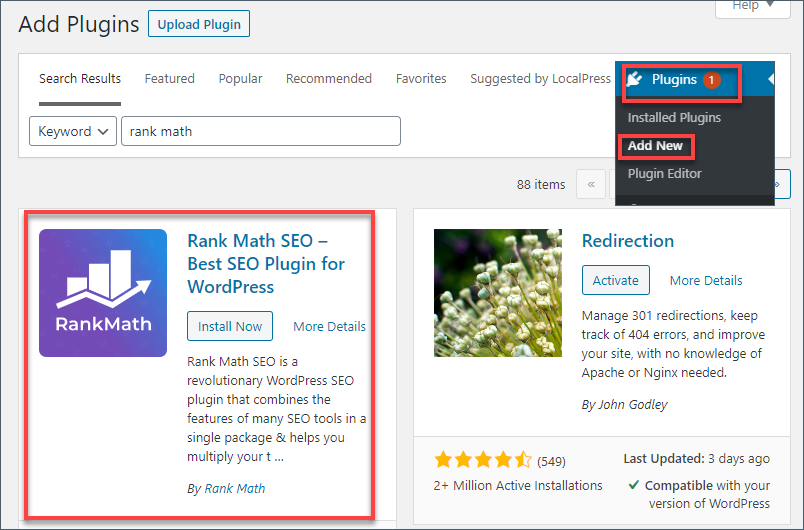Click the Redirection plugin flower thumbnail
The width and height of the screenshot is (804, 530).
tap(498, 293)
